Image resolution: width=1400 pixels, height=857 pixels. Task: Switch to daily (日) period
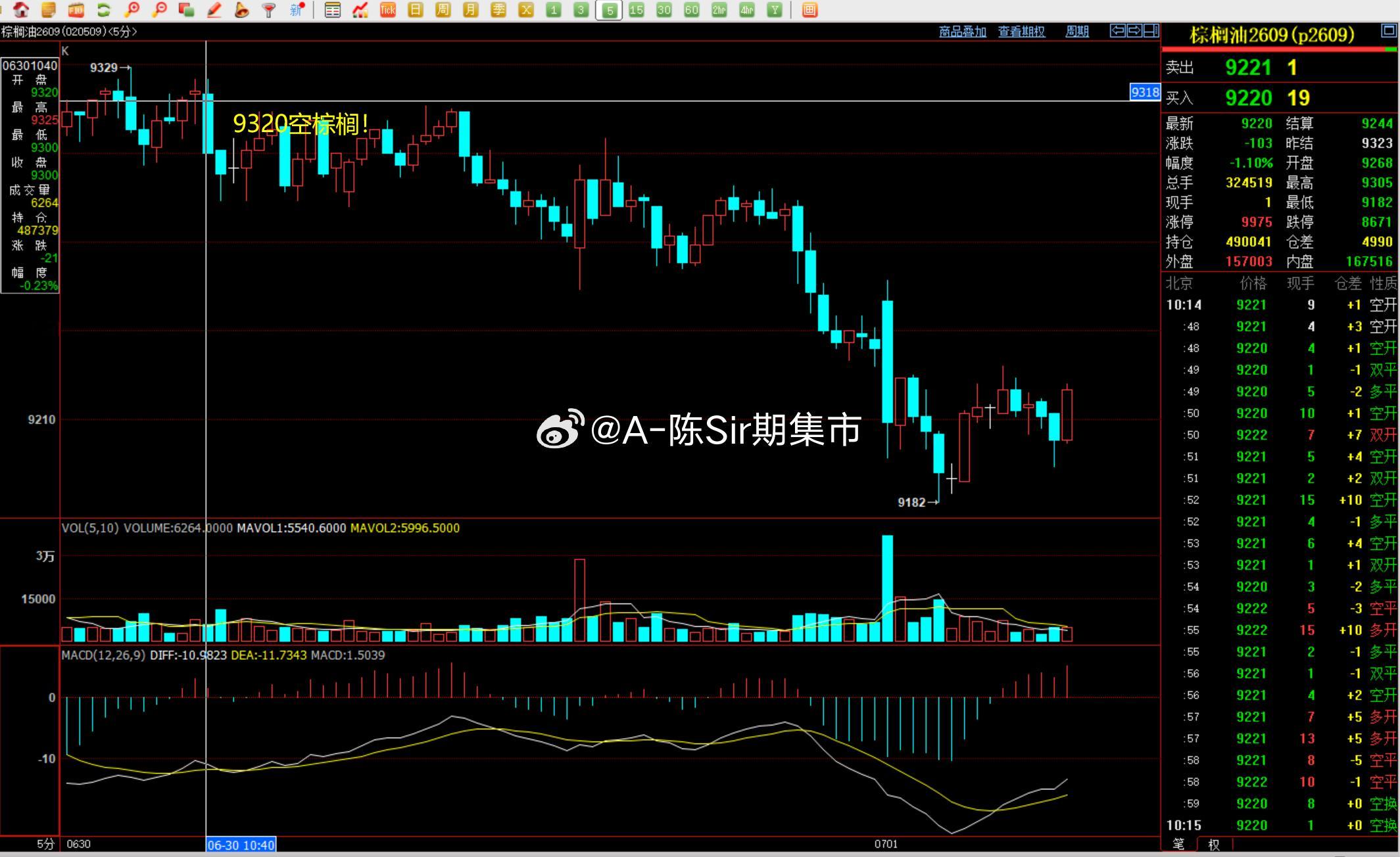tap(416, 10)
